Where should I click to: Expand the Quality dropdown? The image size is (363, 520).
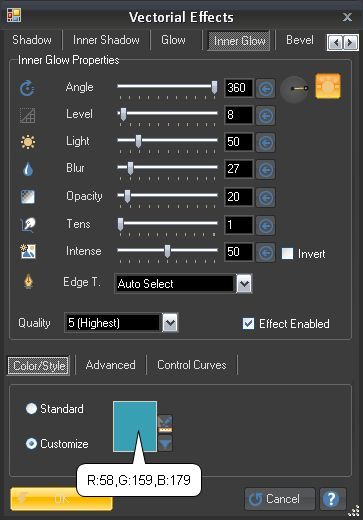(170, 323)
